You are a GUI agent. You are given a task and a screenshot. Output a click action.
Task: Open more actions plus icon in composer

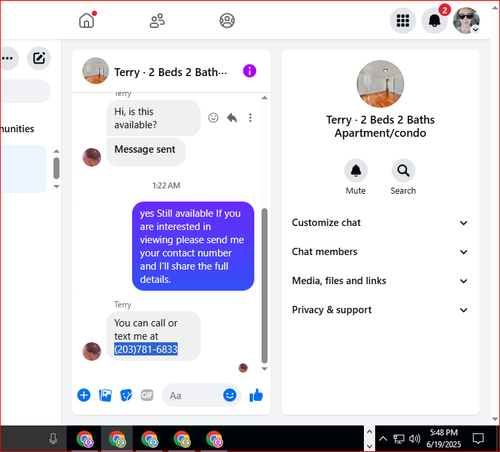pos(84,395)
